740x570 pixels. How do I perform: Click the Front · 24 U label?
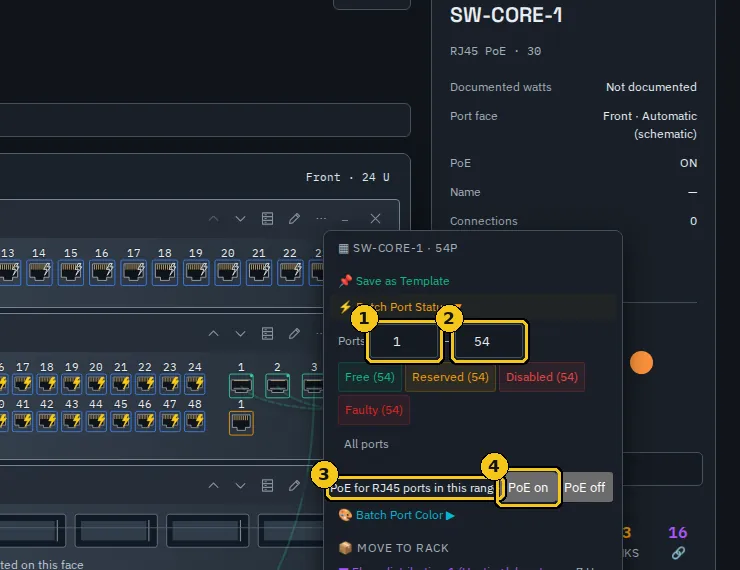pos(347,177)
